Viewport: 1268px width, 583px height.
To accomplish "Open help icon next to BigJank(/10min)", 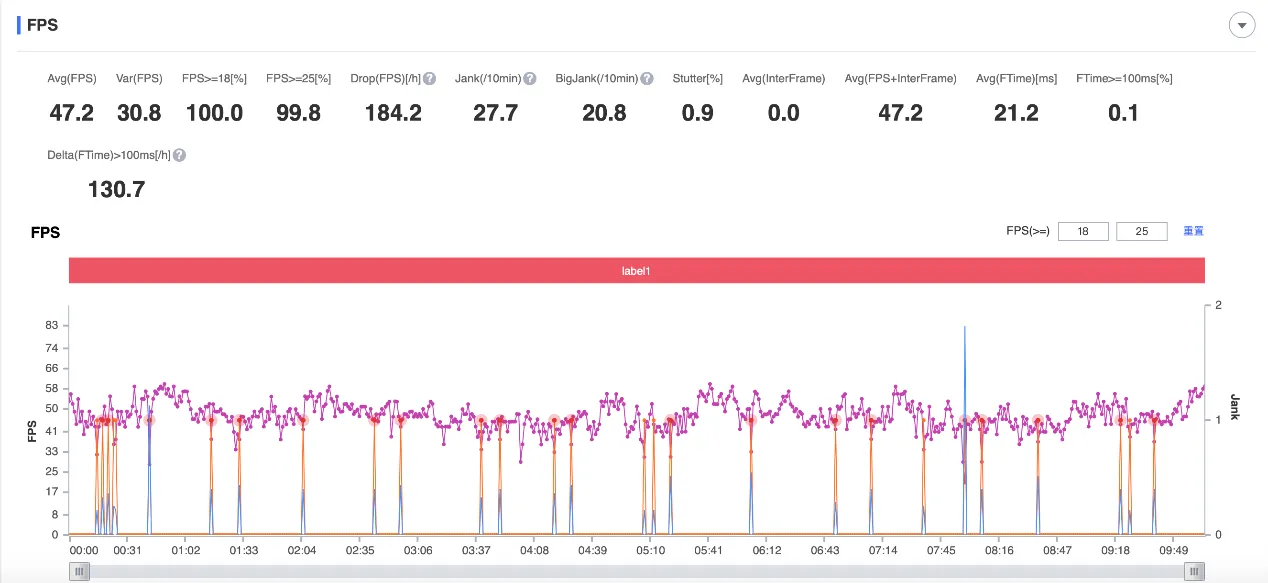I will tap(647, 79).
